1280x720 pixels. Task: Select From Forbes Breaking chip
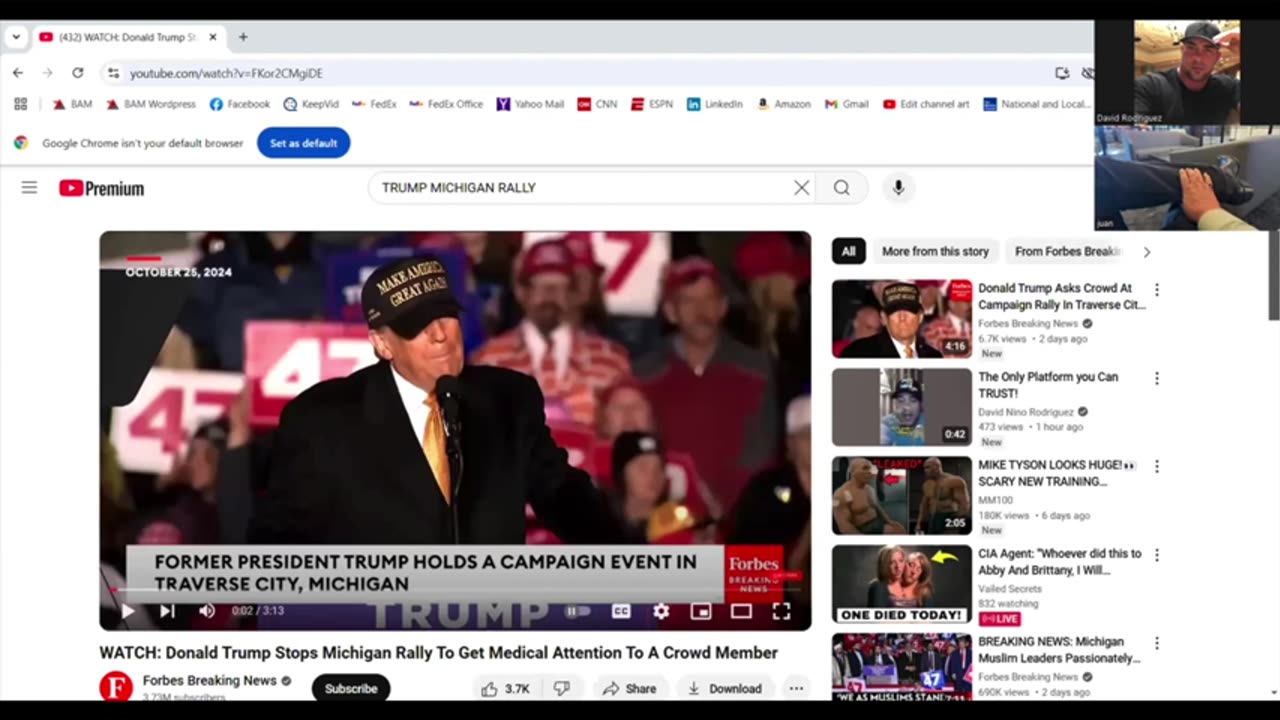[x=1068, y=252]
